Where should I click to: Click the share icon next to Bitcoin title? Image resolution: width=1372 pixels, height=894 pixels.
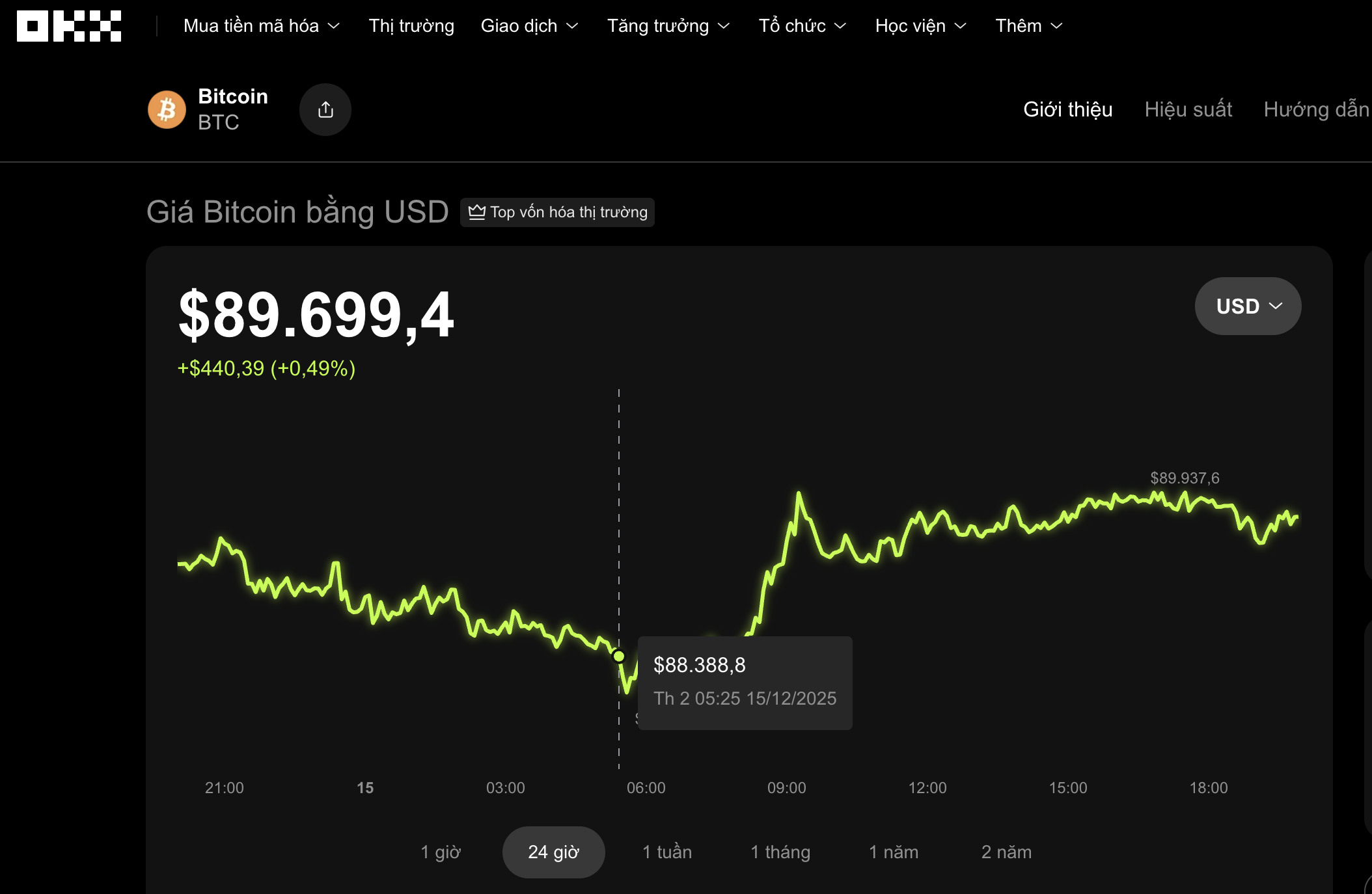(x=325, y=109)
